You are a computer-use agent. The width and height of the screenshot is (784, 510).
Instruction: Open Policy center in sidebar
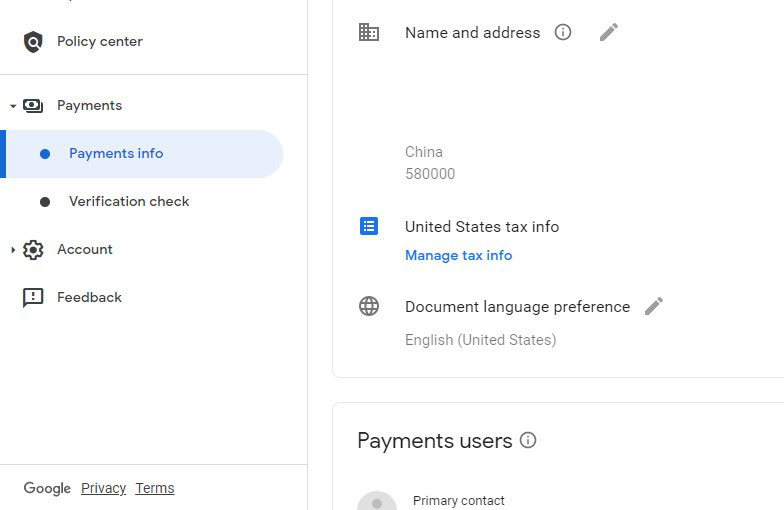[x=100, y=42]
